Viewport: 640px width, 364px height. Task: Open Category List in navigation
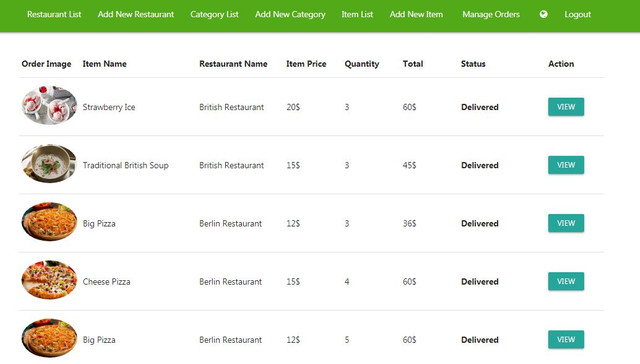(214, 14)
